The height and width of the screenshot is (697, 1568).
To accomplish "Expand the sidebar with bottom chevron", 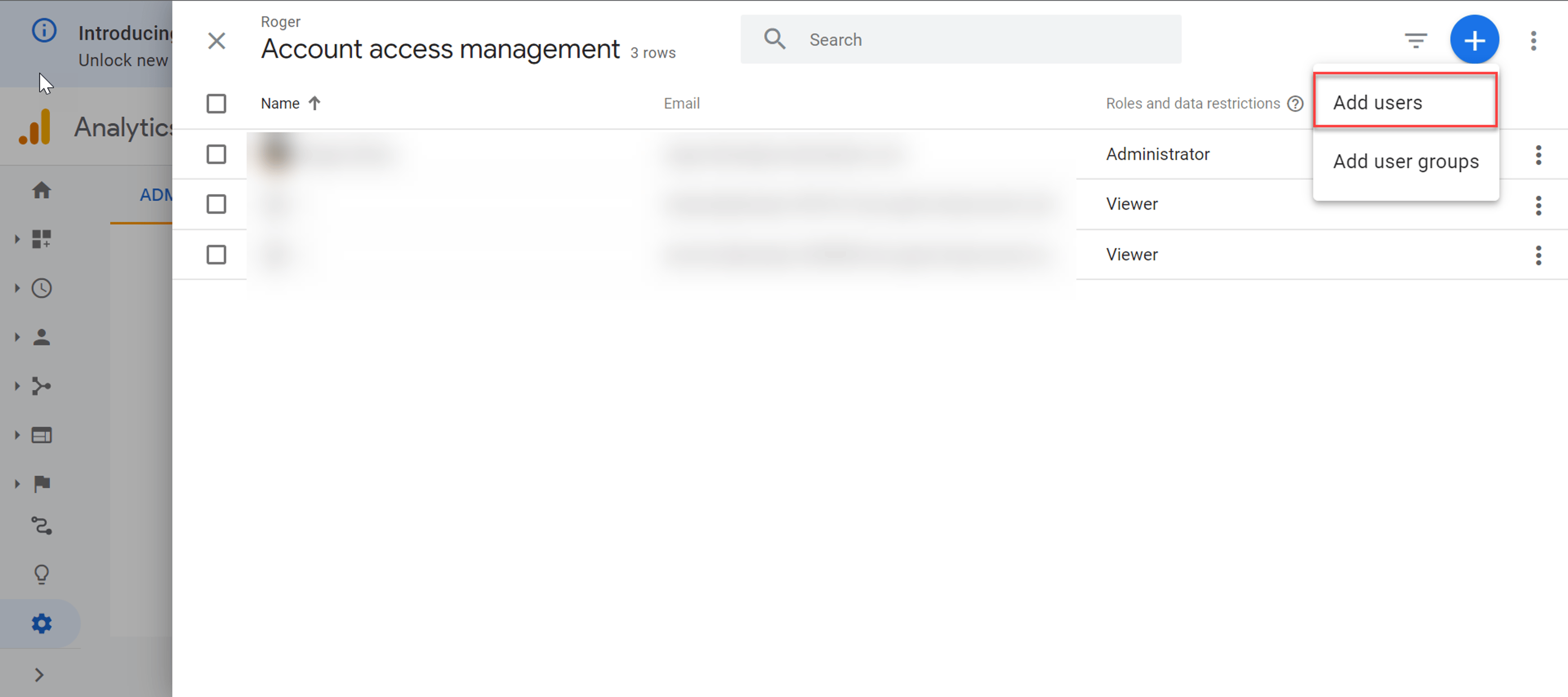I will [x=39, y=675].
